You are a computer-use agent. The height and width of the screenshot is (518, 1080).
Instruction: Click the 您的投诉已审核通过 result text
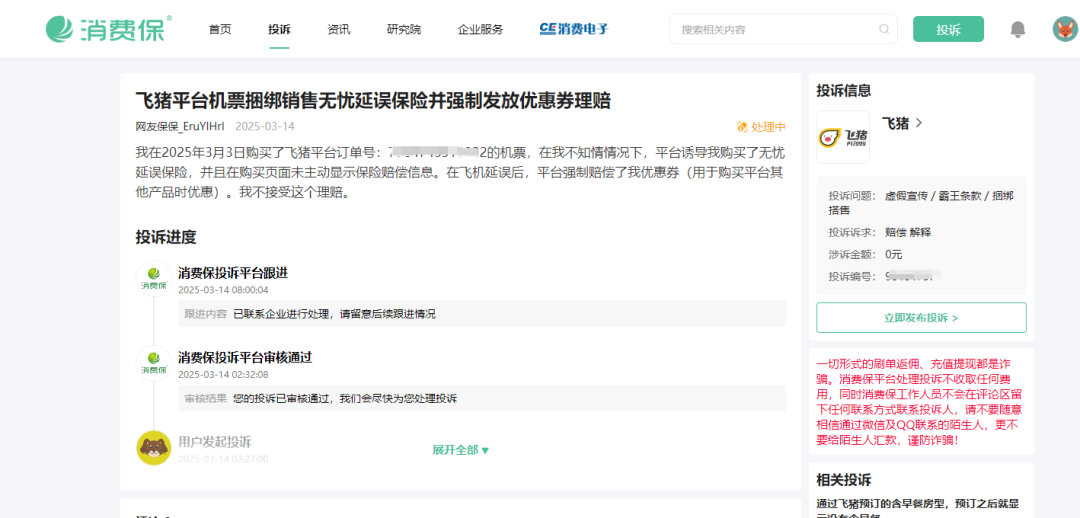(345, 398)
